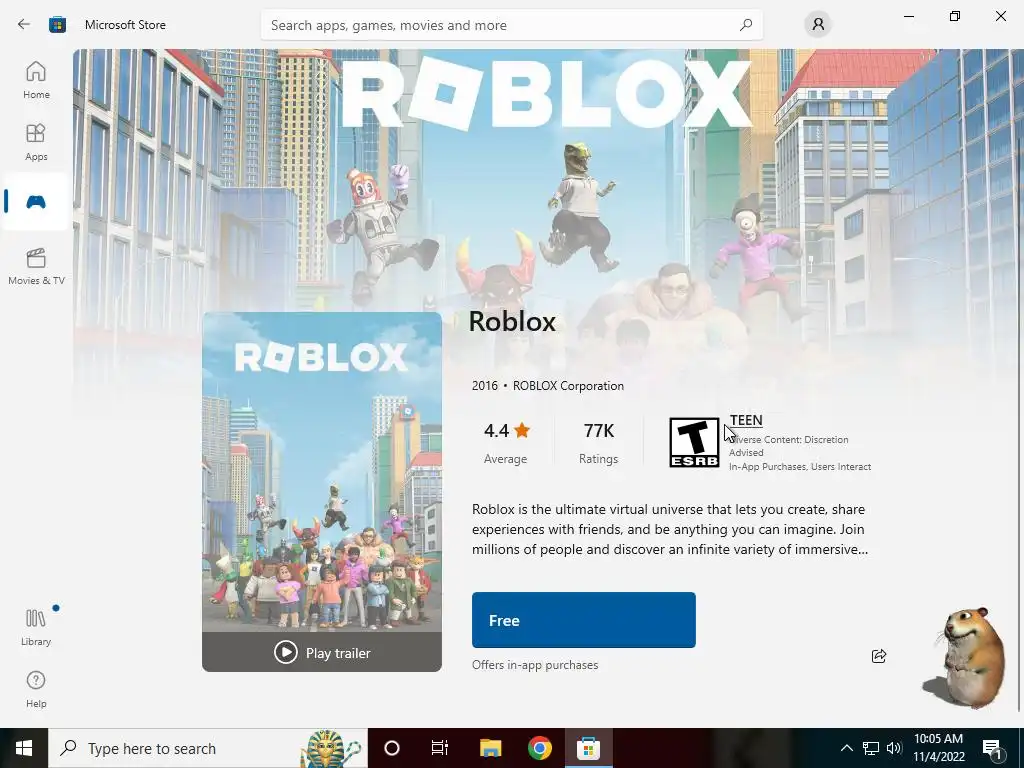Open the volume speaker tray icon

pos(894,748)
